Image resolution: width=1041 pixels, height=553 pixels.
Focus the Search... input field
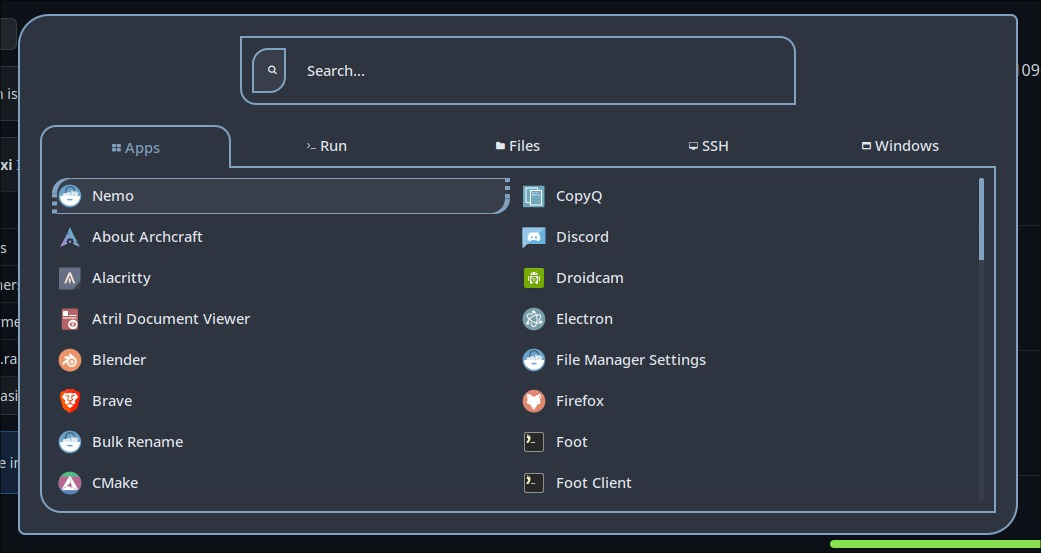click(x=518, y=70)
